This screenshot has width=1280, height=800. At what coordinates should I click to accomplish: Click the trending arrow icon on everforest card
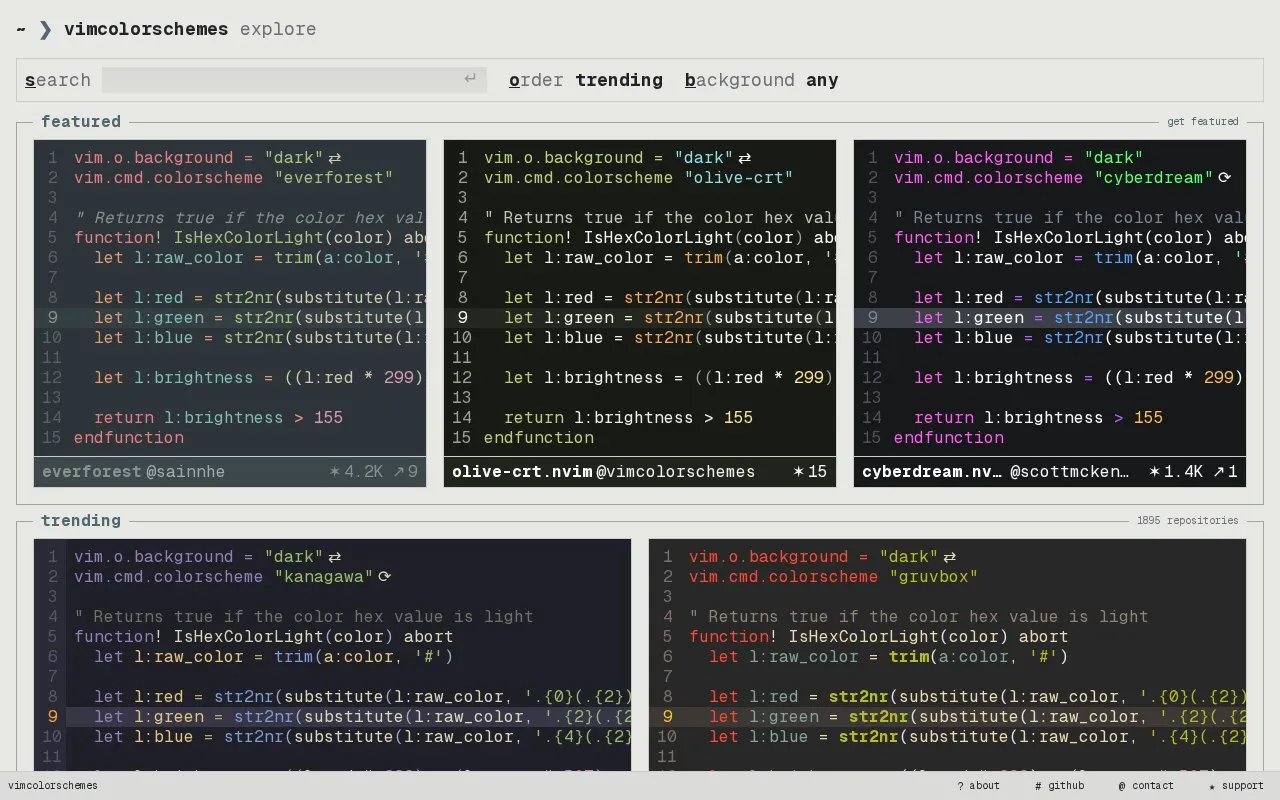[x=398, y=471]
